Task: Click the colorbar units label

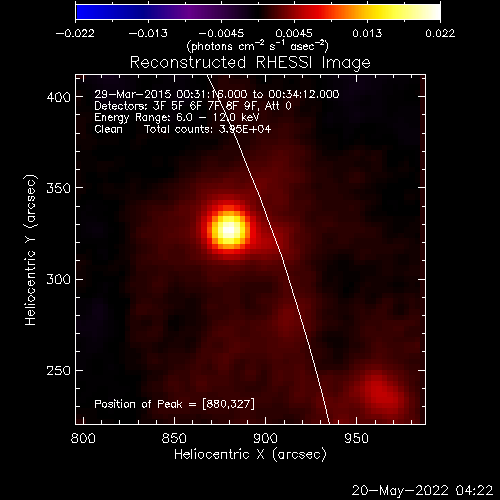Action: [x=258, y=46]
